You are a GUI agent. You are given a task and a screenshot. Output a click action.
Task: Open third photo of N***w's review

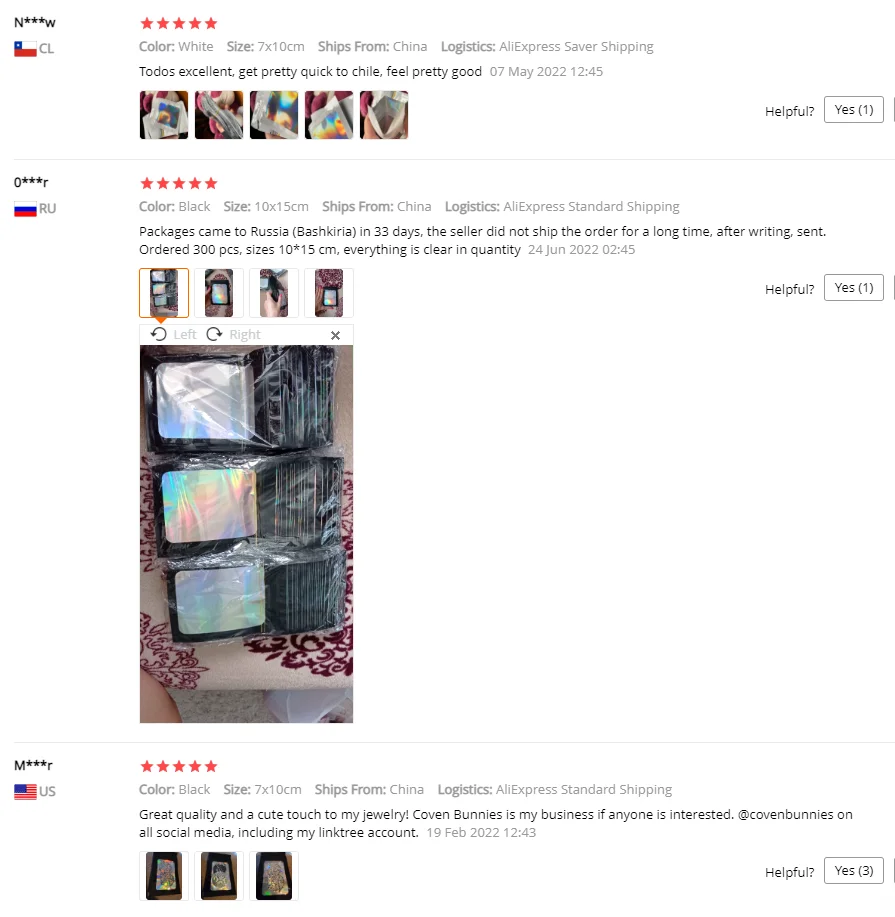pyautogui.click(x=274, y=115)
